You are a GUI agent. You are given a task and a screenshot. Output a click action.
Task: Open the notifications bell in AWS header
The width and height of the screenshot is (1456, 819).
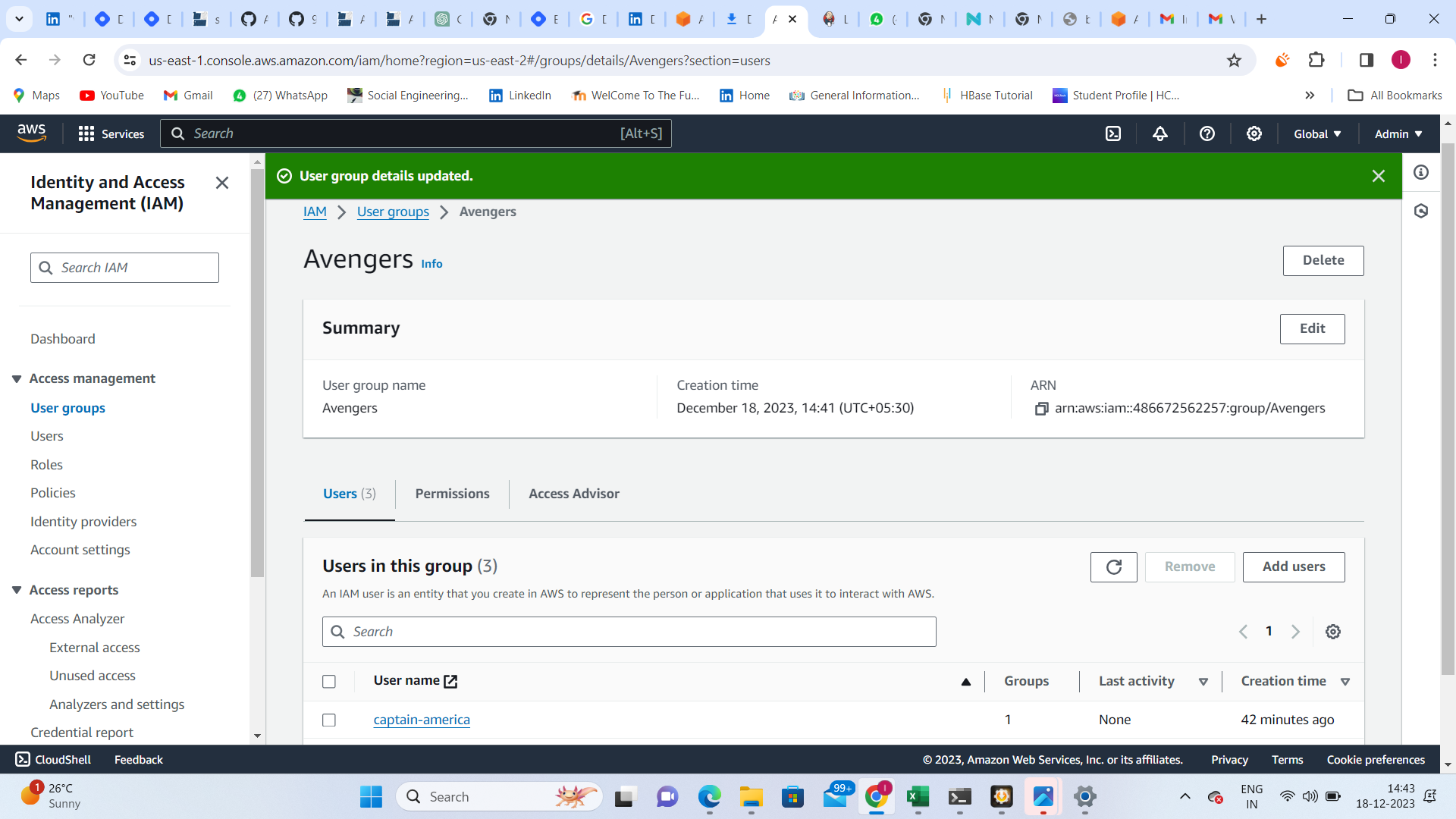click(x=1160, y=133)
